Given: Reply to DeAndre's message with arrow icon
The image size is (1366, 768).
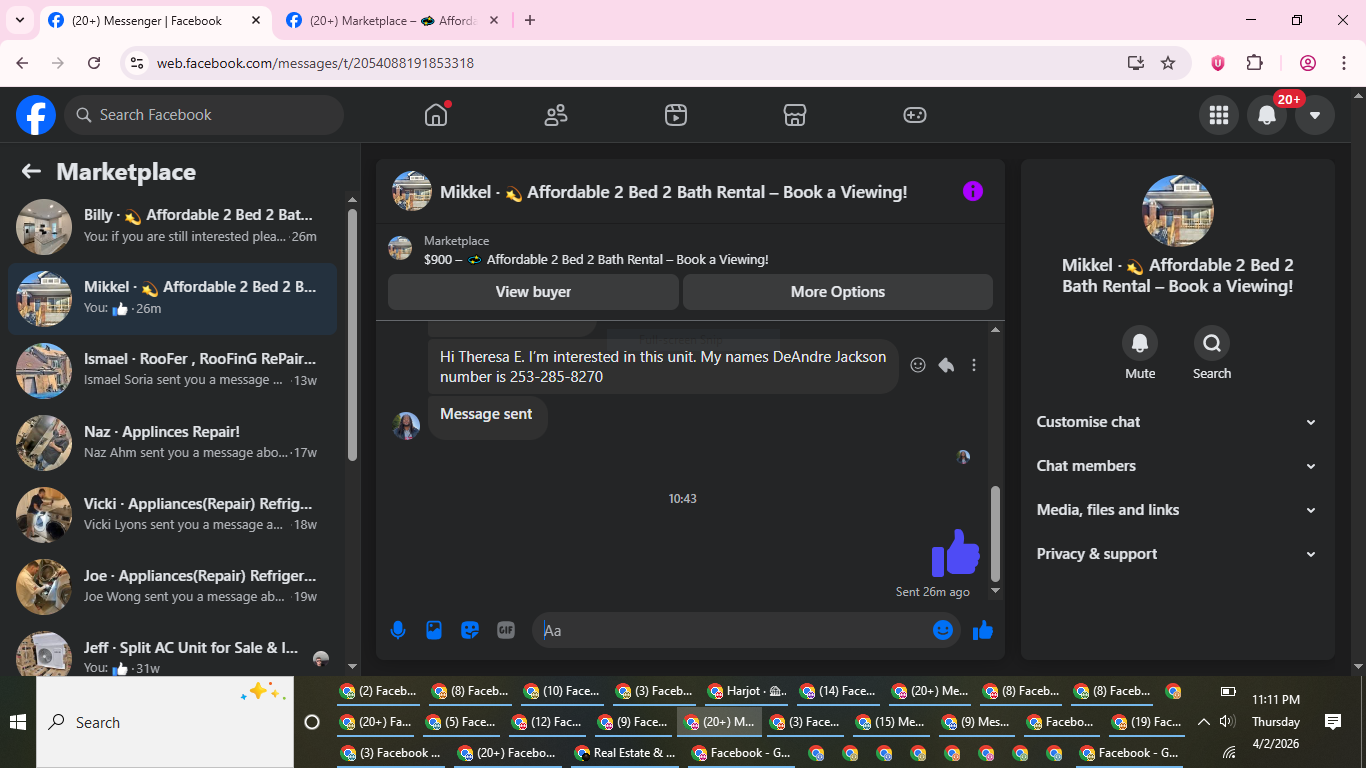Looking at the screenshot, I should (x=946, y=366).
